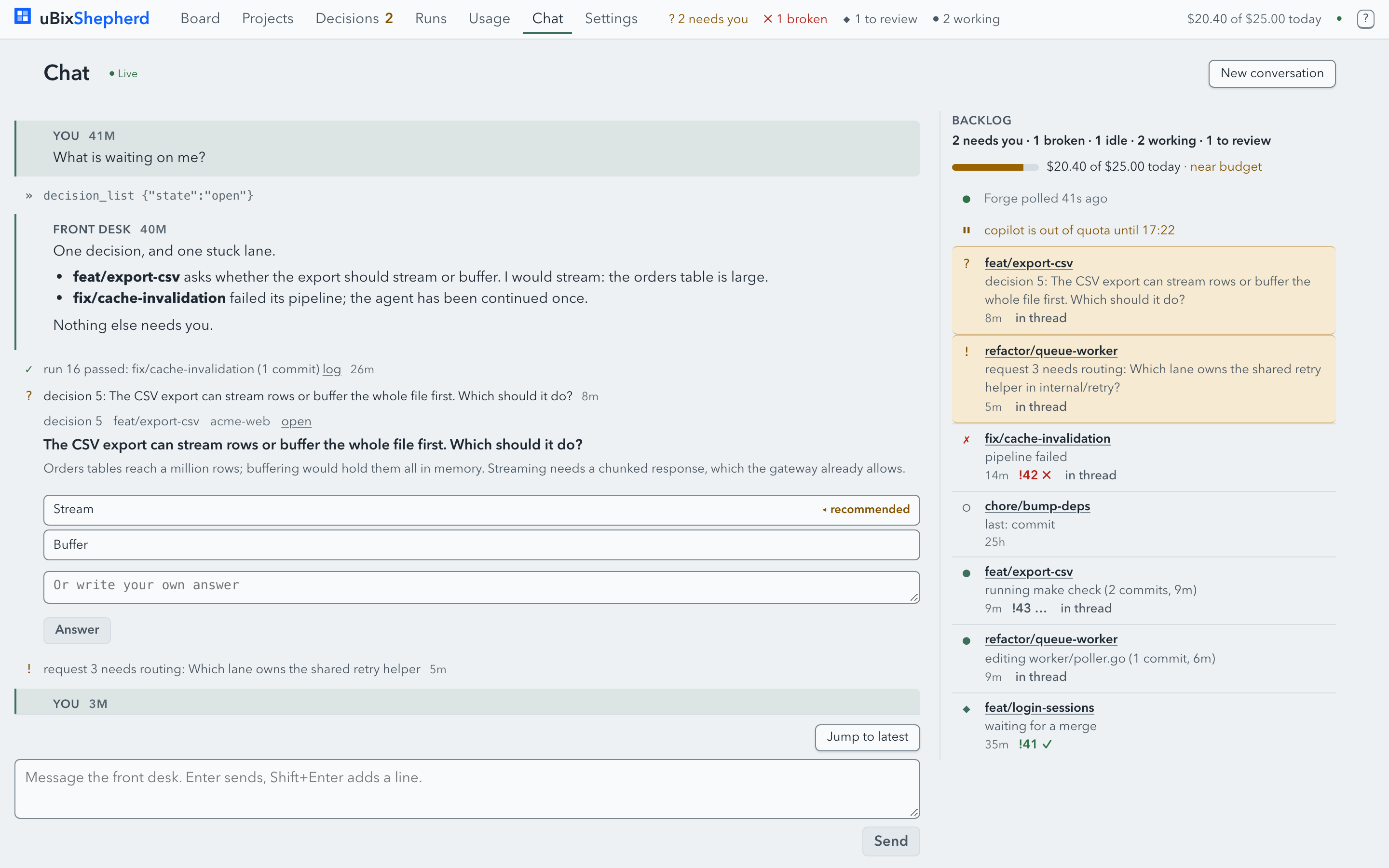Click the red X icon beside fix/cache-invalidation
The height and width of the screenshot is (868, 1389).
[967, 440]
